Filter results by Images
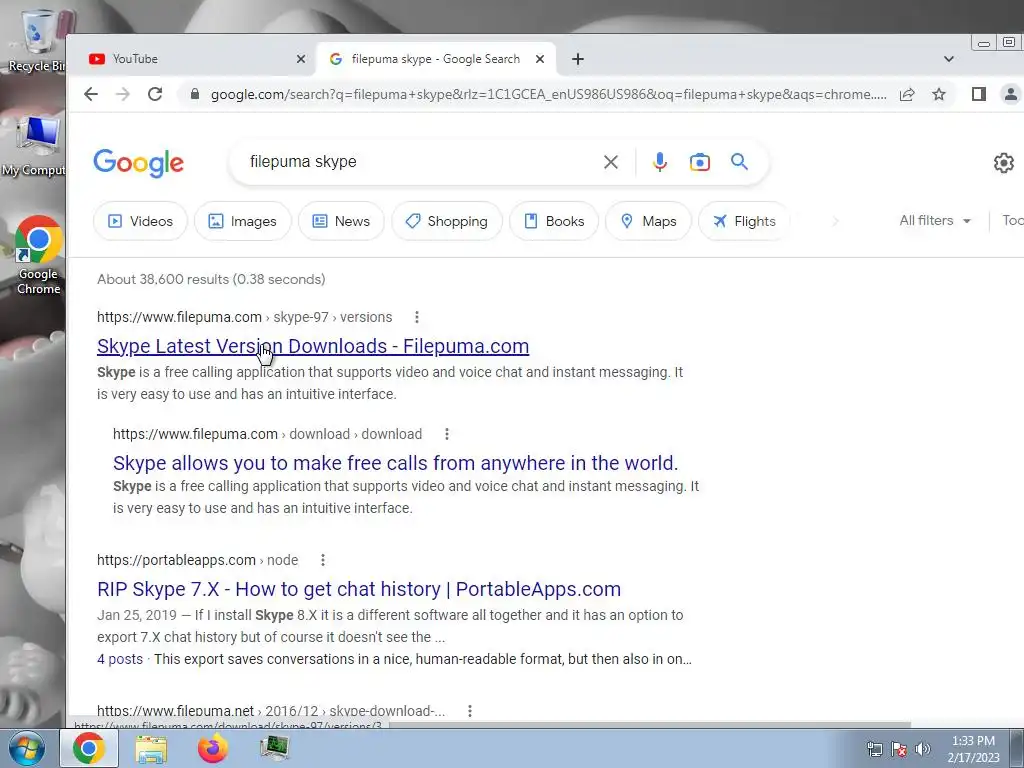Image resolution: width=1024 pixels, height=768 pixels. pos(242,221)
